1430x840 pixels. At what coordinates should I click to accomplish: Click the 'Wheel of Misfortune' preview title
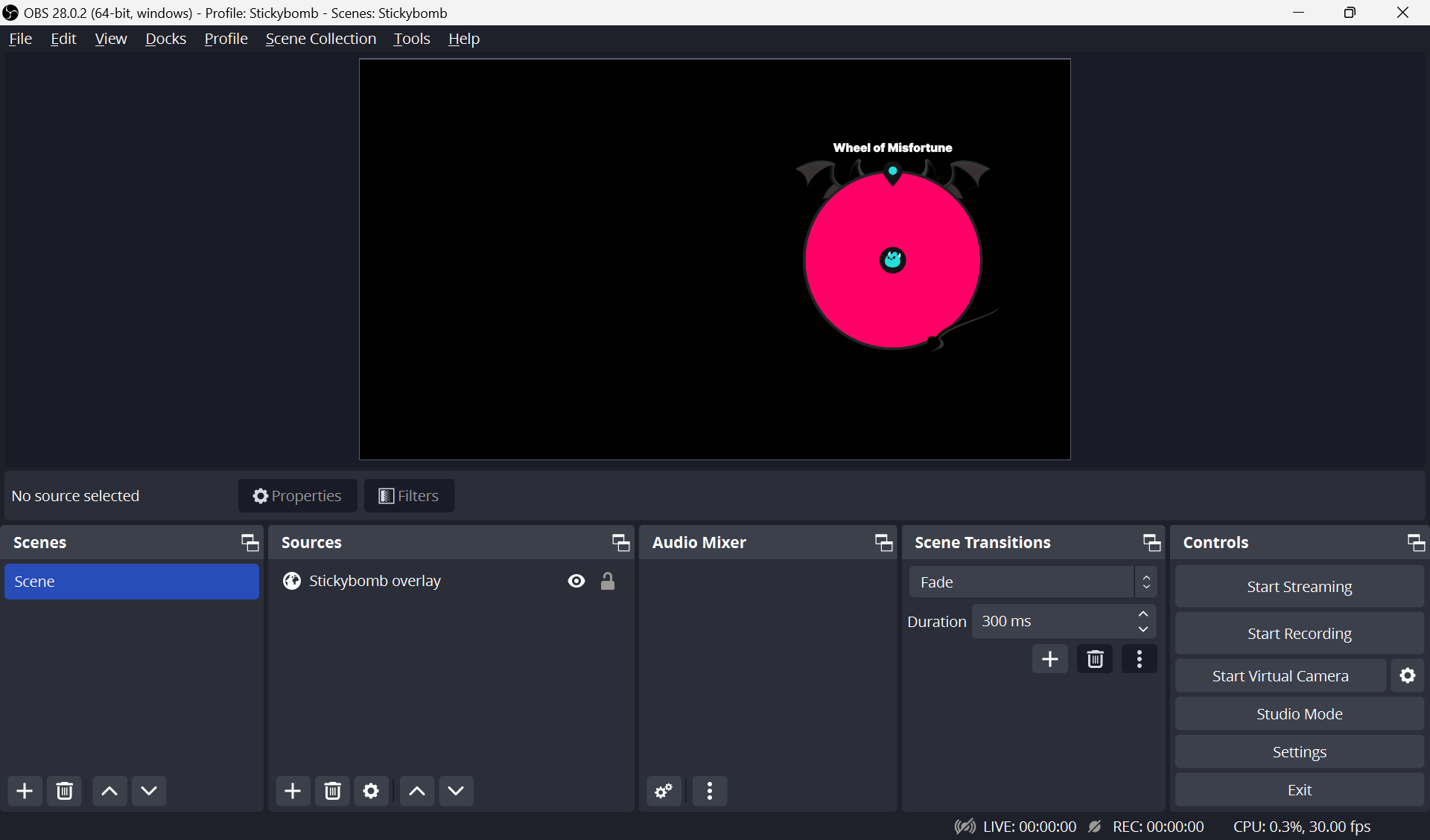[892, 147]
